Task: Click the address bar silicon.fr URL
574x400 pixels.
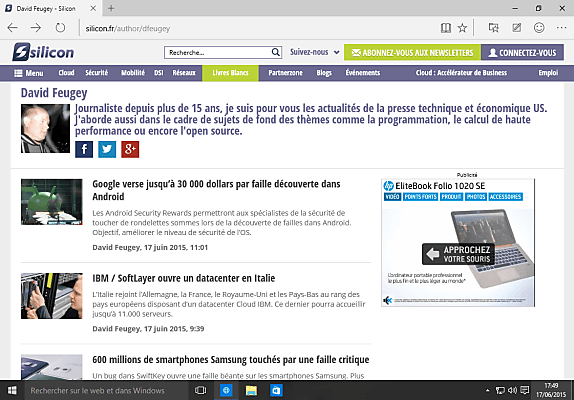Action: click(x=128, y=29)
